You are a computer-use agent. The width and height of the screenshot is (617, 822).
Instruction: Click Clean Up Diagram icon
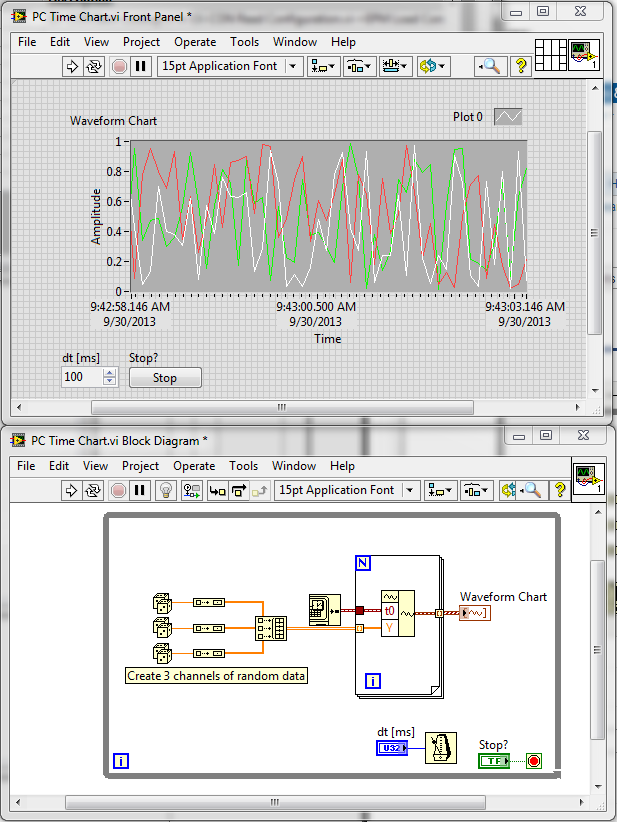click(x=507, y=491)
